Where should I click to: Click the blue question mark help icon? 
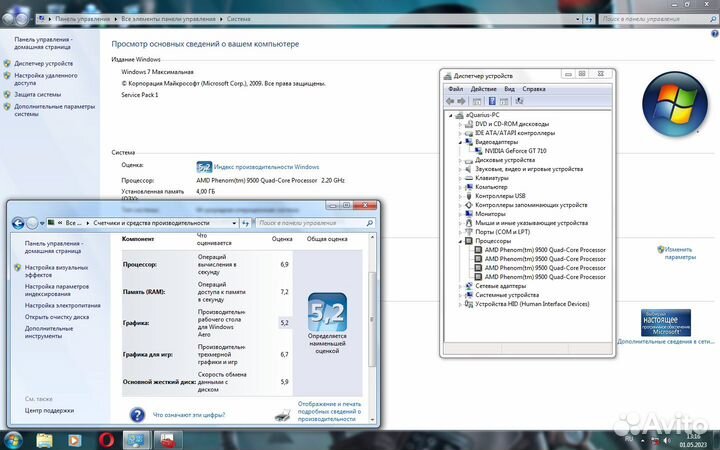(x=137, y=415)
